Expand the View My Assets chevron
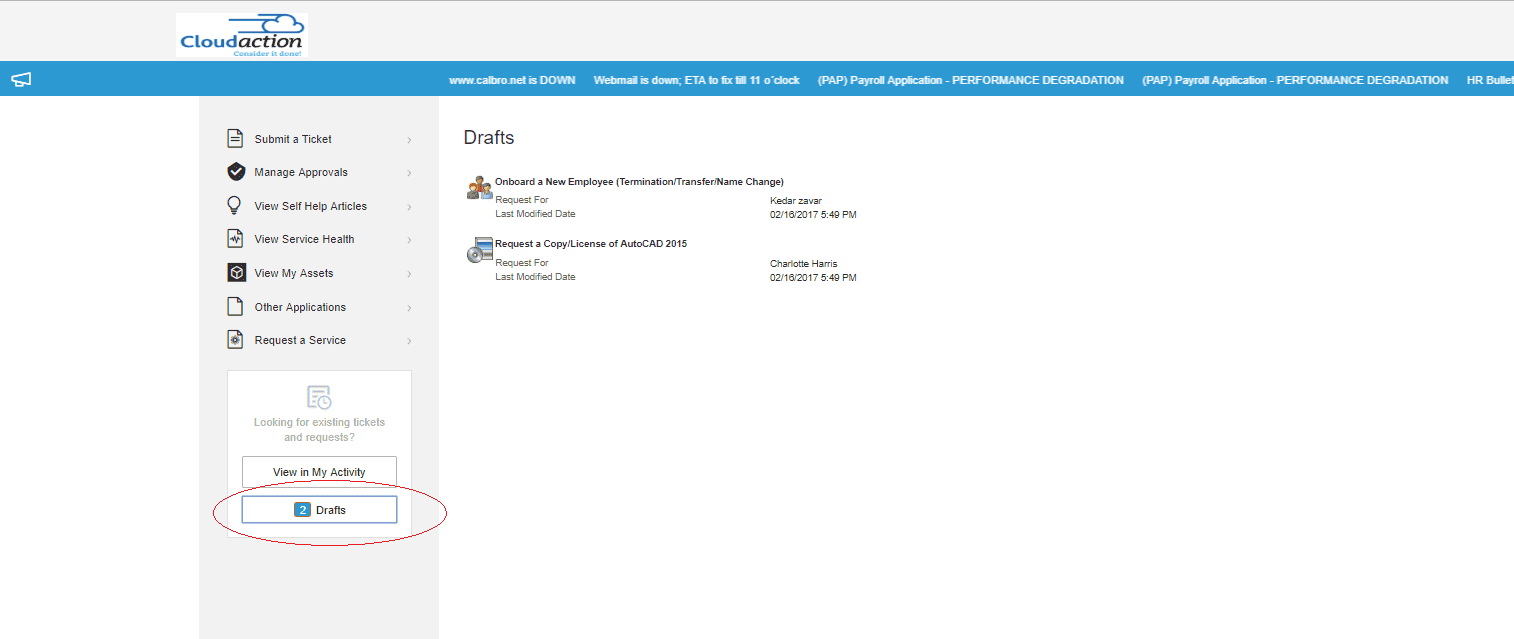Viewport: 1514px width, 639px height. (409, 274)
